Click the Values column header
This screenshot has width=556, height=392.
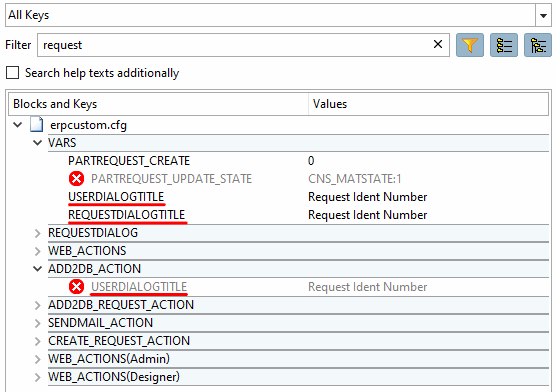pos(428,104)
